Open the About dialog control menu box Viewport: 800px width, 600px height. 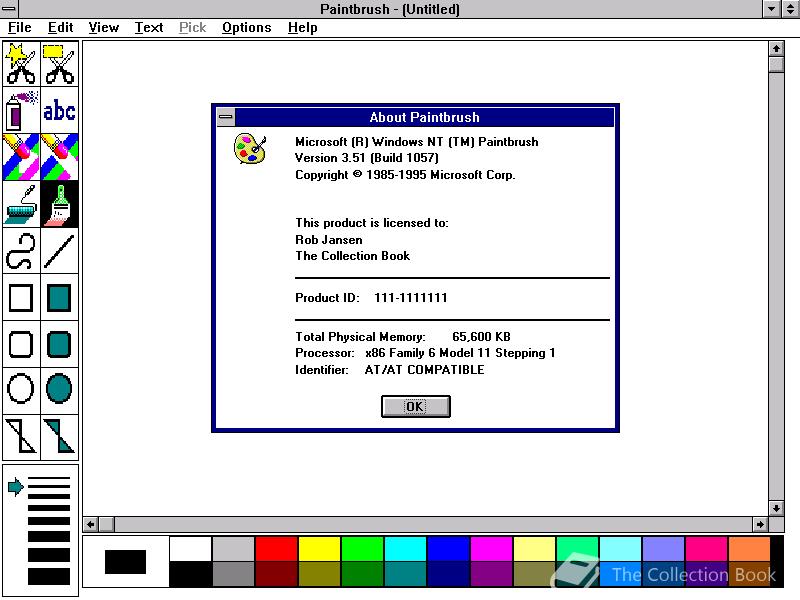pyautogui.click(x=226, y=117)
